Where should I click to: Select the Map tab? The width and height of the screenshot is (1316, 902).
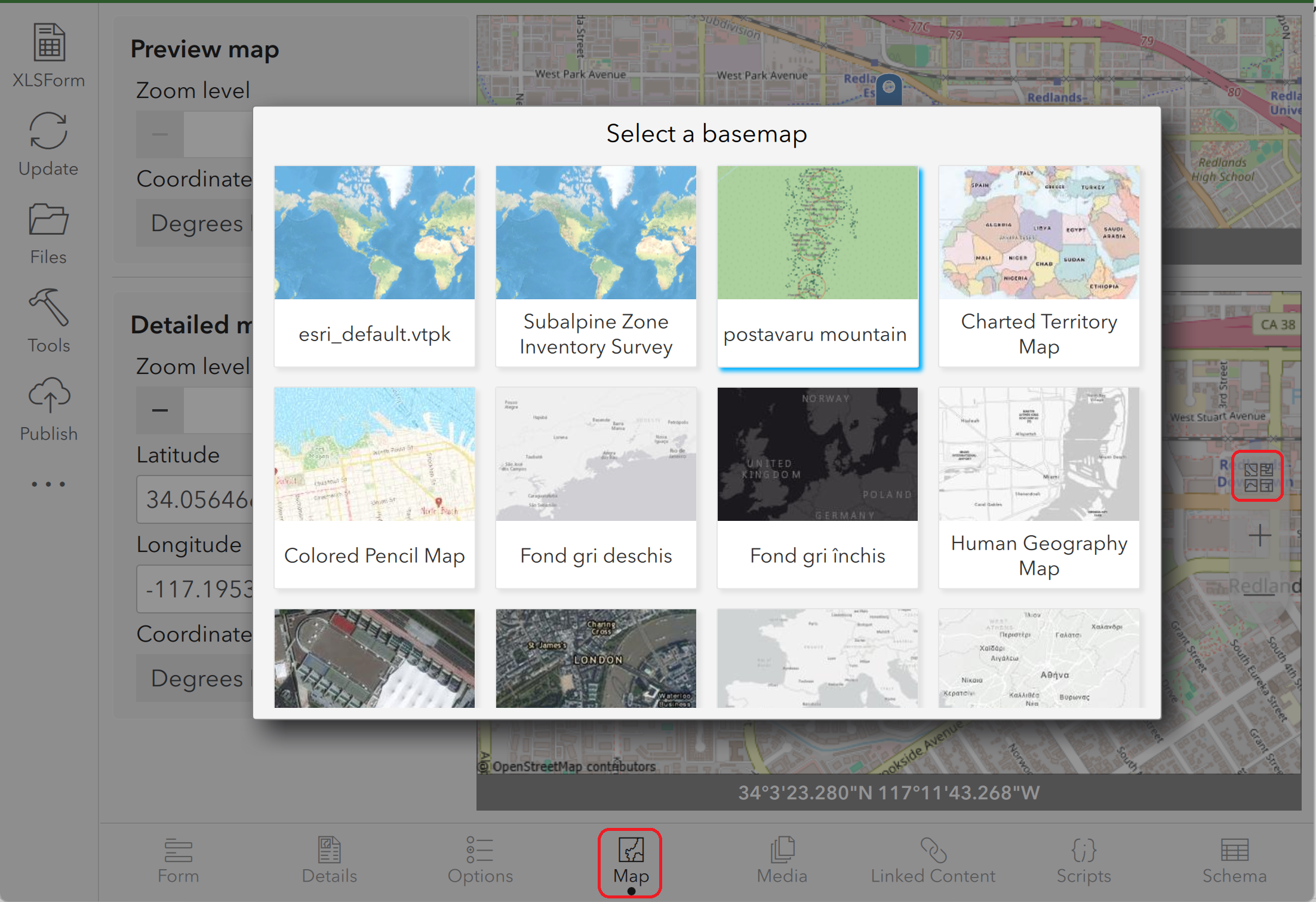click(x=631, y=863)
